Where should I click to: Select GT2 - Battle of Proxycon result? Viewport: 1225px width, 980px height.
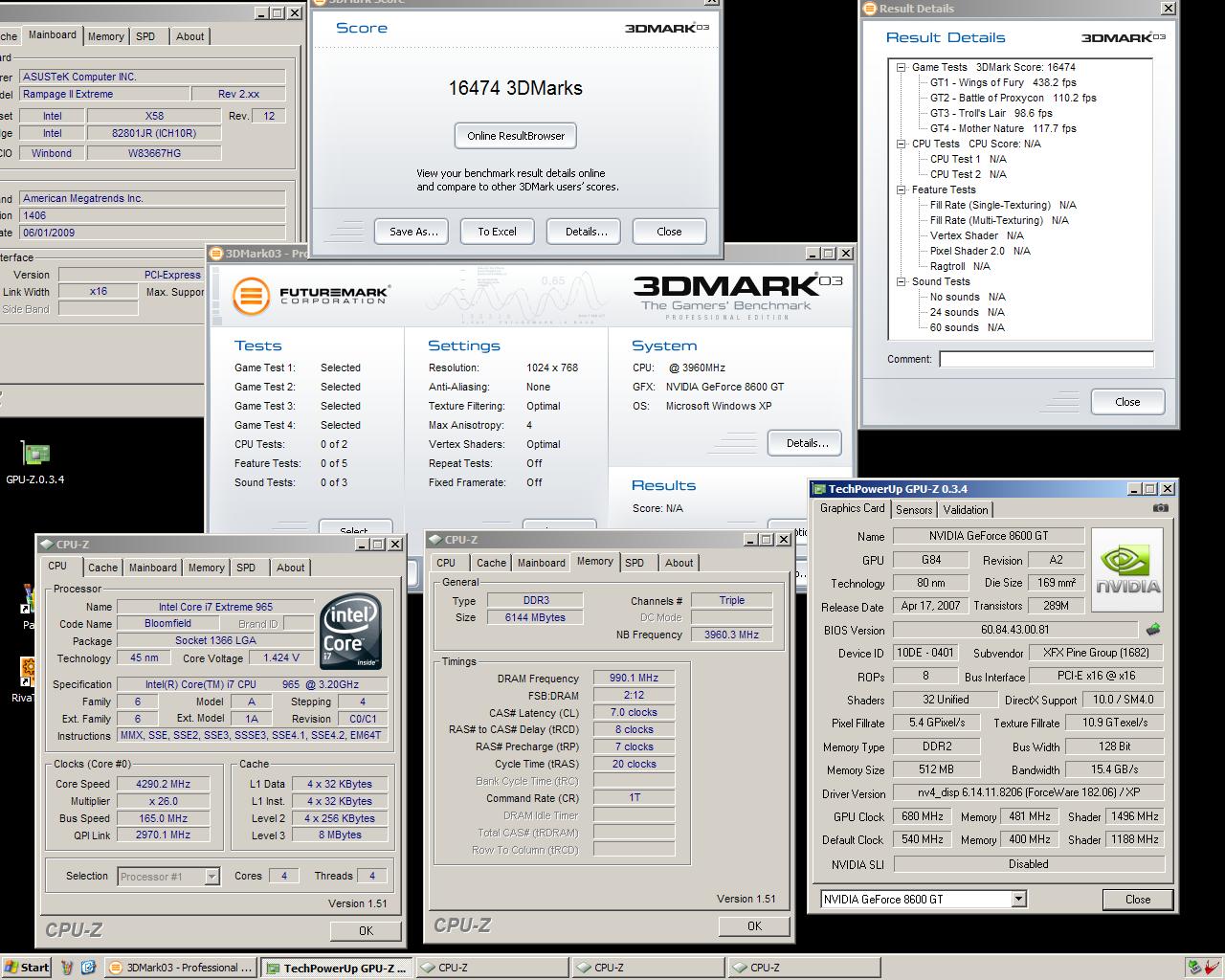click(x=1013, y=98)
